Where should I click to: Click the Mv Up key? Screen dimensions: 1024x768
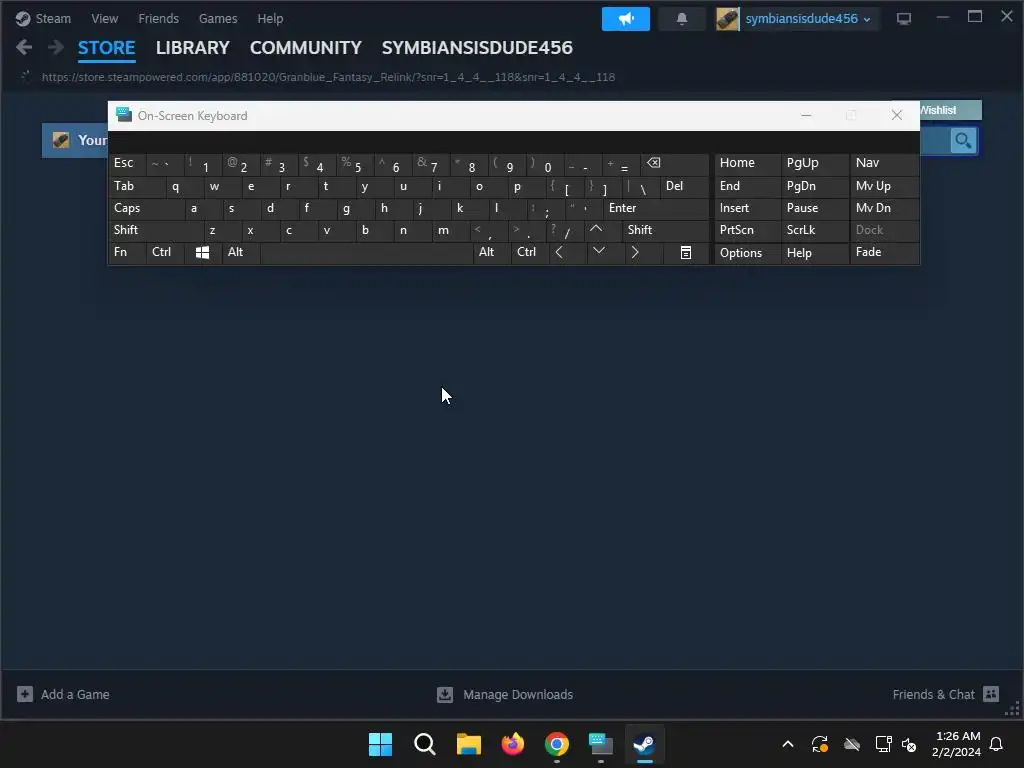tap(884, 186)
